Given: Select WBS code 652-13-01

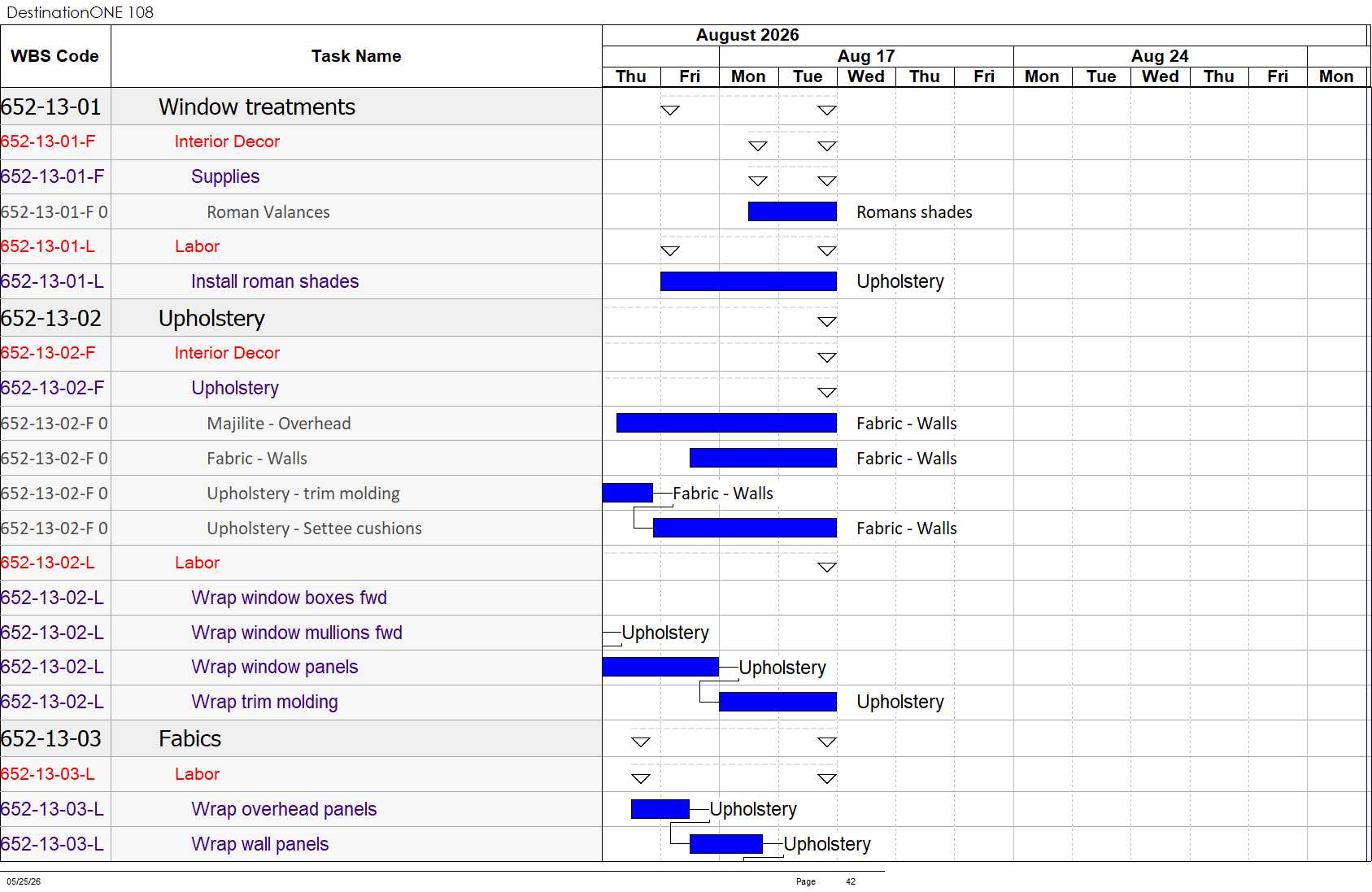Looking at the screenshot, I should point(51,107).
